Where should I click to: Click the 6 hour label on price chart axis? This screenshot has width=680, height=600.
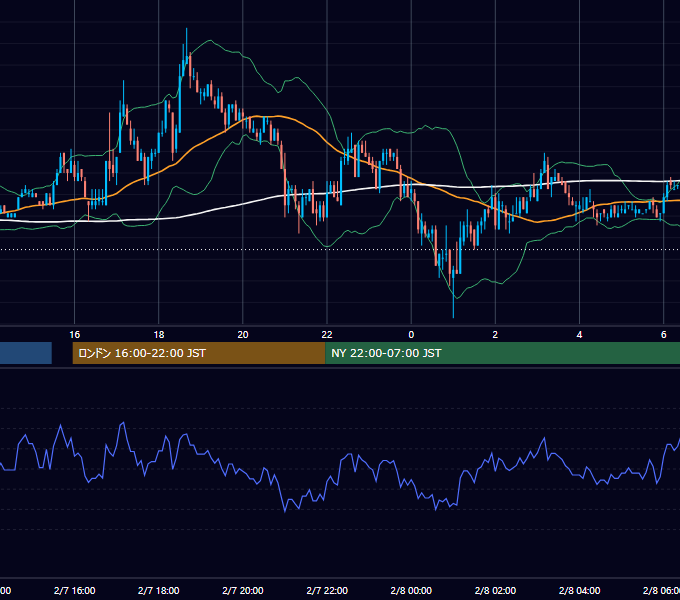tap(664, 335)
